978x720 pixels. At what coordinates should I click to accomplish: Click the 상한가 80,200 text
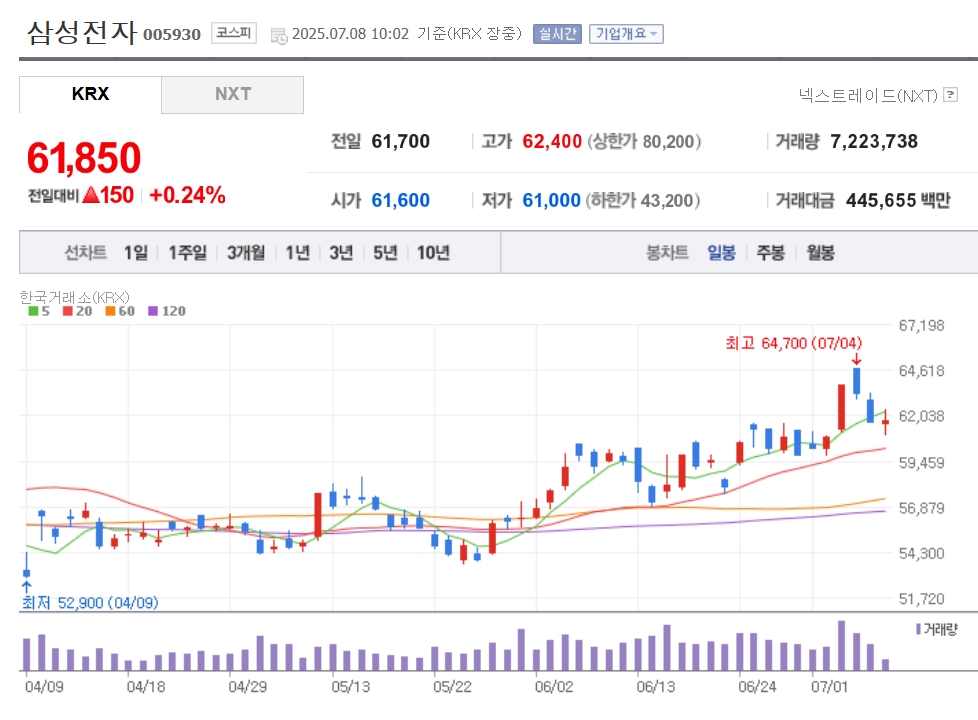coord(644,142)
